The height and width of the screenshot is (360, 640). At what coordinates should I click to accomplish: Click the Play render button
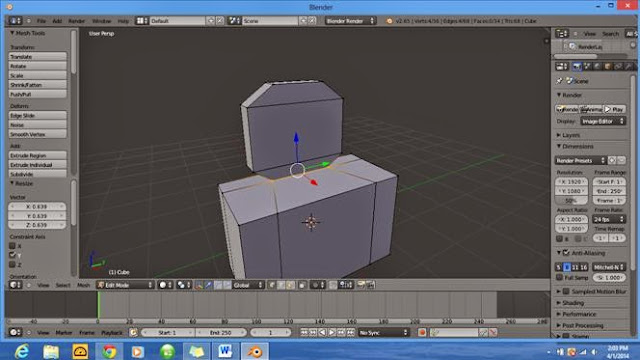615,109
